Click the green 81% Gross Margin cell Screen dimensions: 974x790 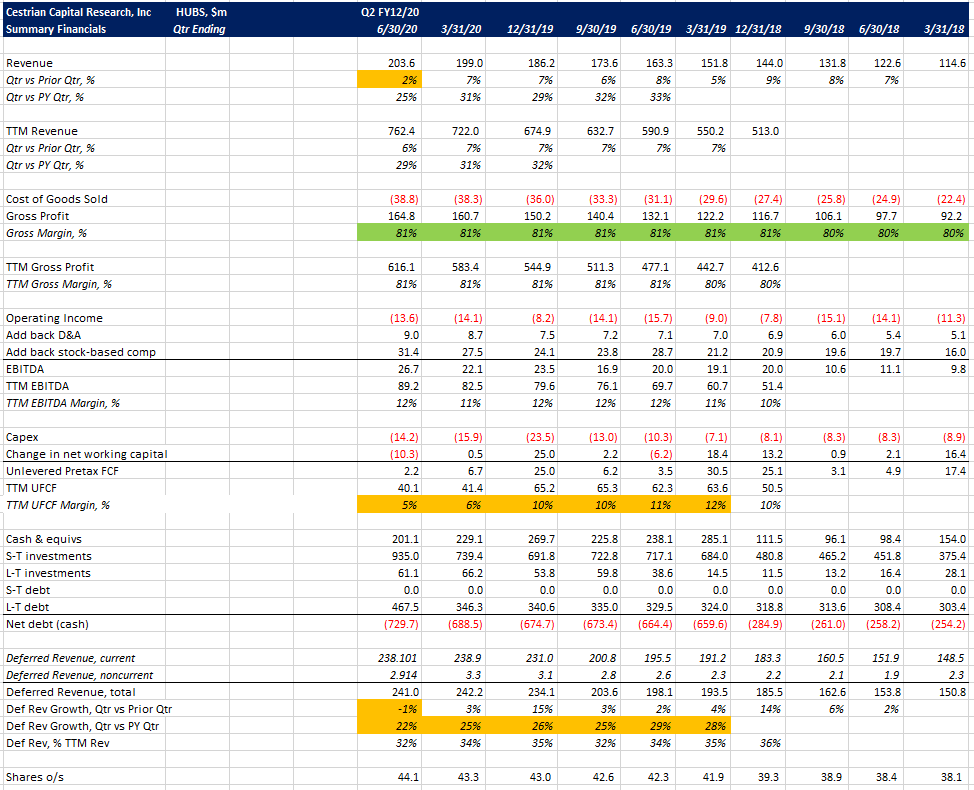(x=390, y=232)
